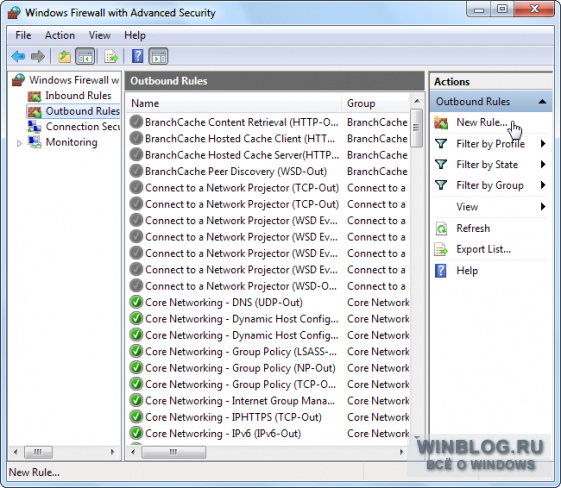Image resolution: width=561 pixels, height=488 pixels.
Task: Click the Export List icon in Actions pane
Action: (441, 249)
